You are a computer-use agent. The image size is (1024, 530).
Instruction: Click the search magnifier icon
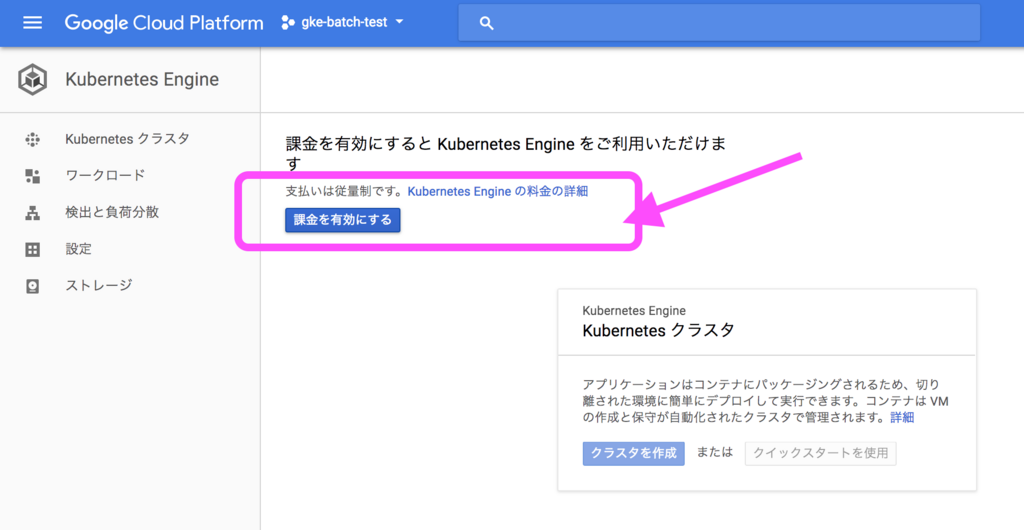point(486,23)
